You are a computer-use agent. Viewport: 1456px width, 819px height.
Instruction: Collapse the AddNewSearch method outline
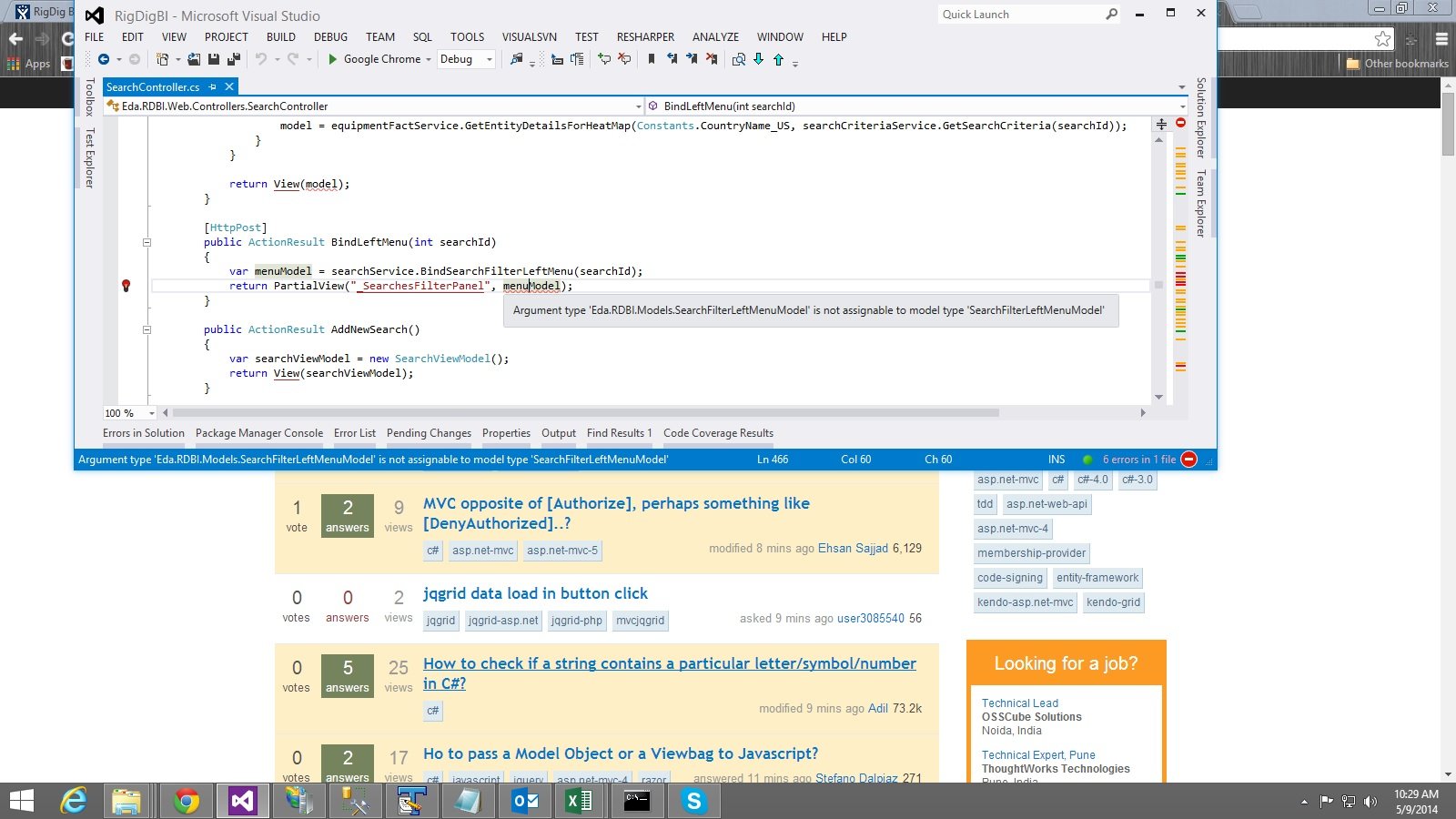coord(147,329)
